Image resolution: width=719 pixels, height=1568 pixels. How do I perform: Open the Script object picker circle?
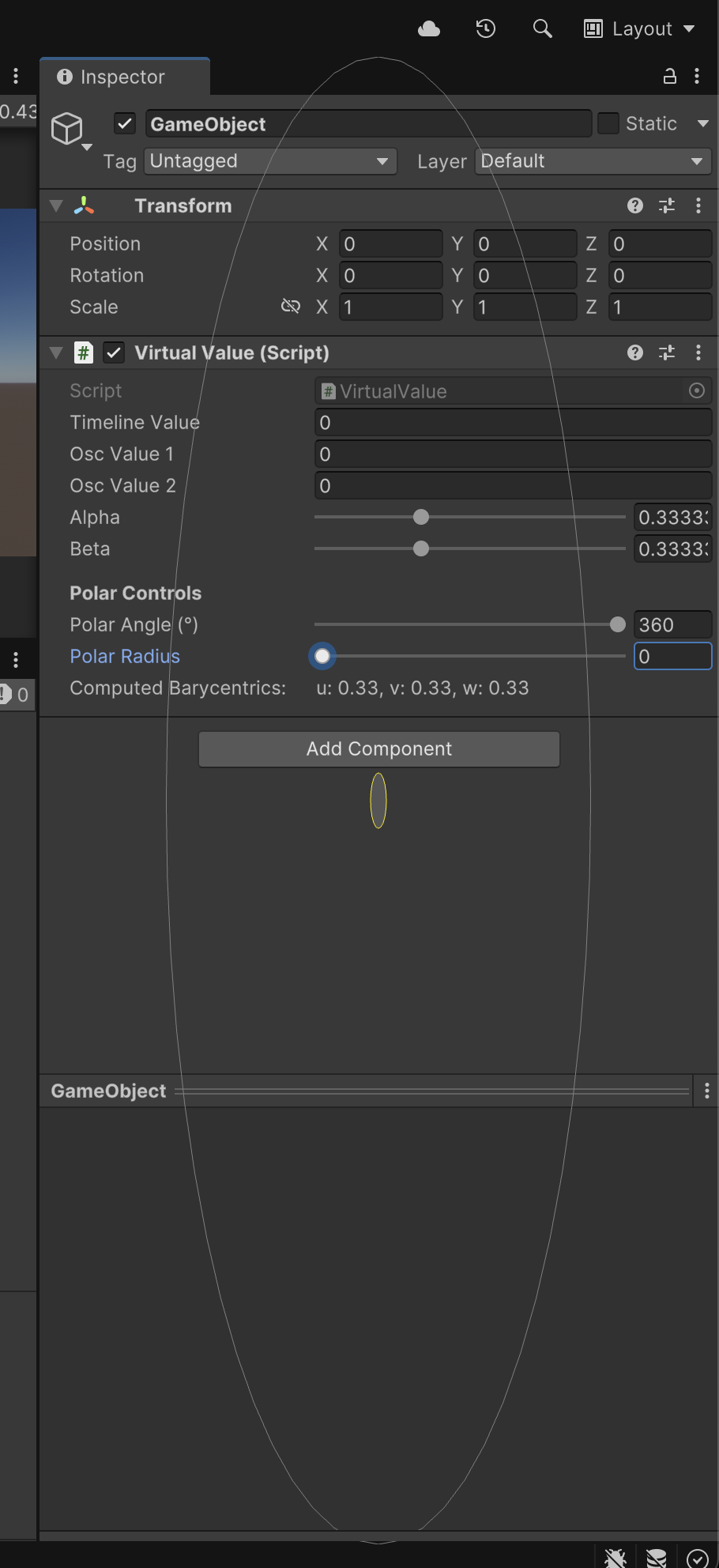696,390
